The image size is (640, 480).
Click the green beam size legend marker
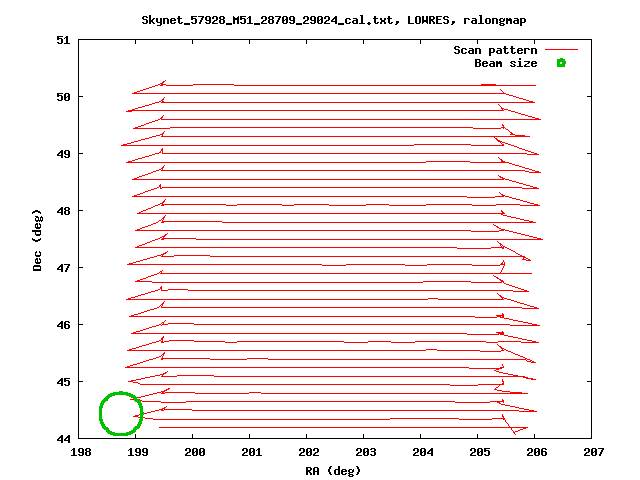[x=561, y=63]
